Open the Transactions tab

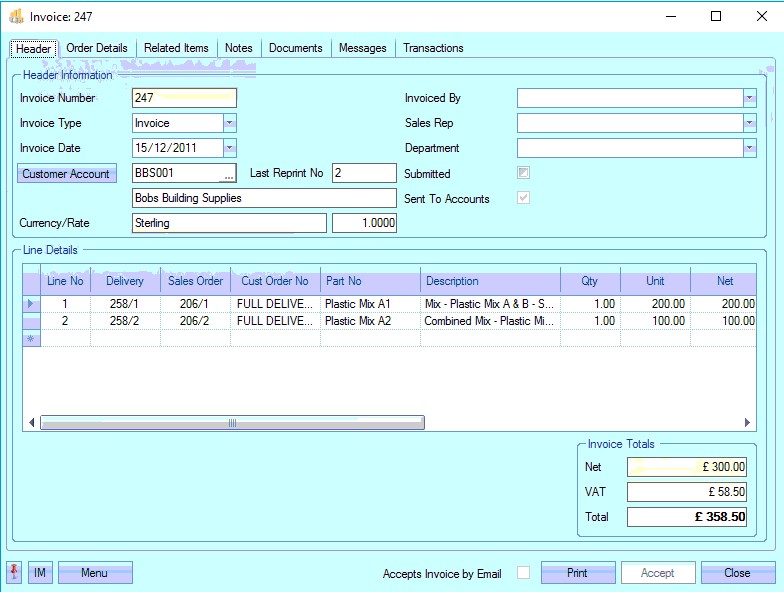tap(433, 48)
